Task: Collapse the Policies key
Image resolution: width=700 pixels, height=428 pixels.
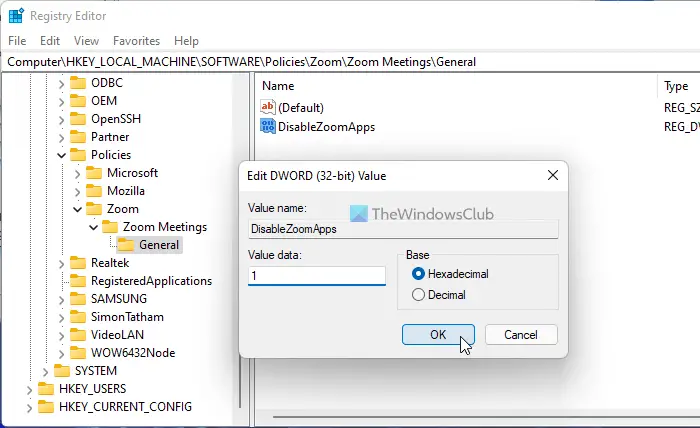Action: 61,155
